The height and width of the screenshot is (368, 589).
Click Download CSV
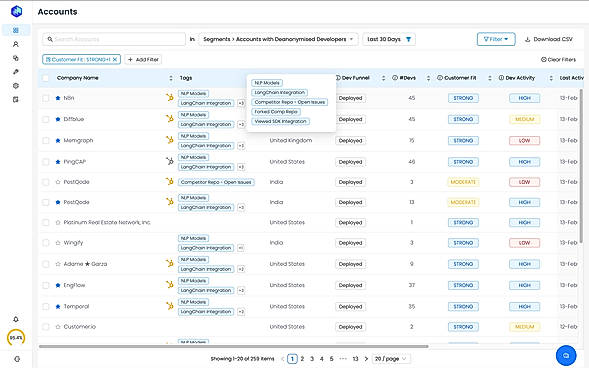pyautogui.click(x=548, y=39)
